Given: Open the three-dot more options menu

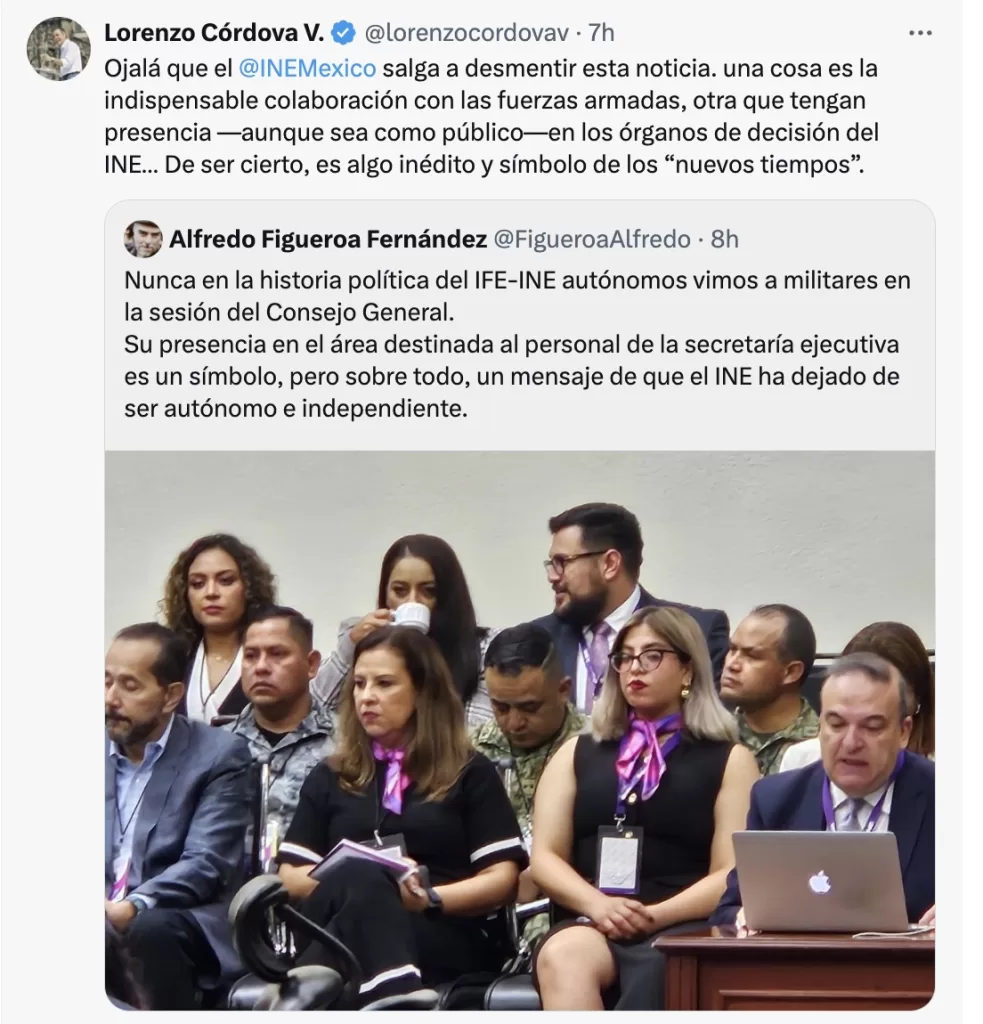Looking at the screenshot, I should [x=920, y=33].
